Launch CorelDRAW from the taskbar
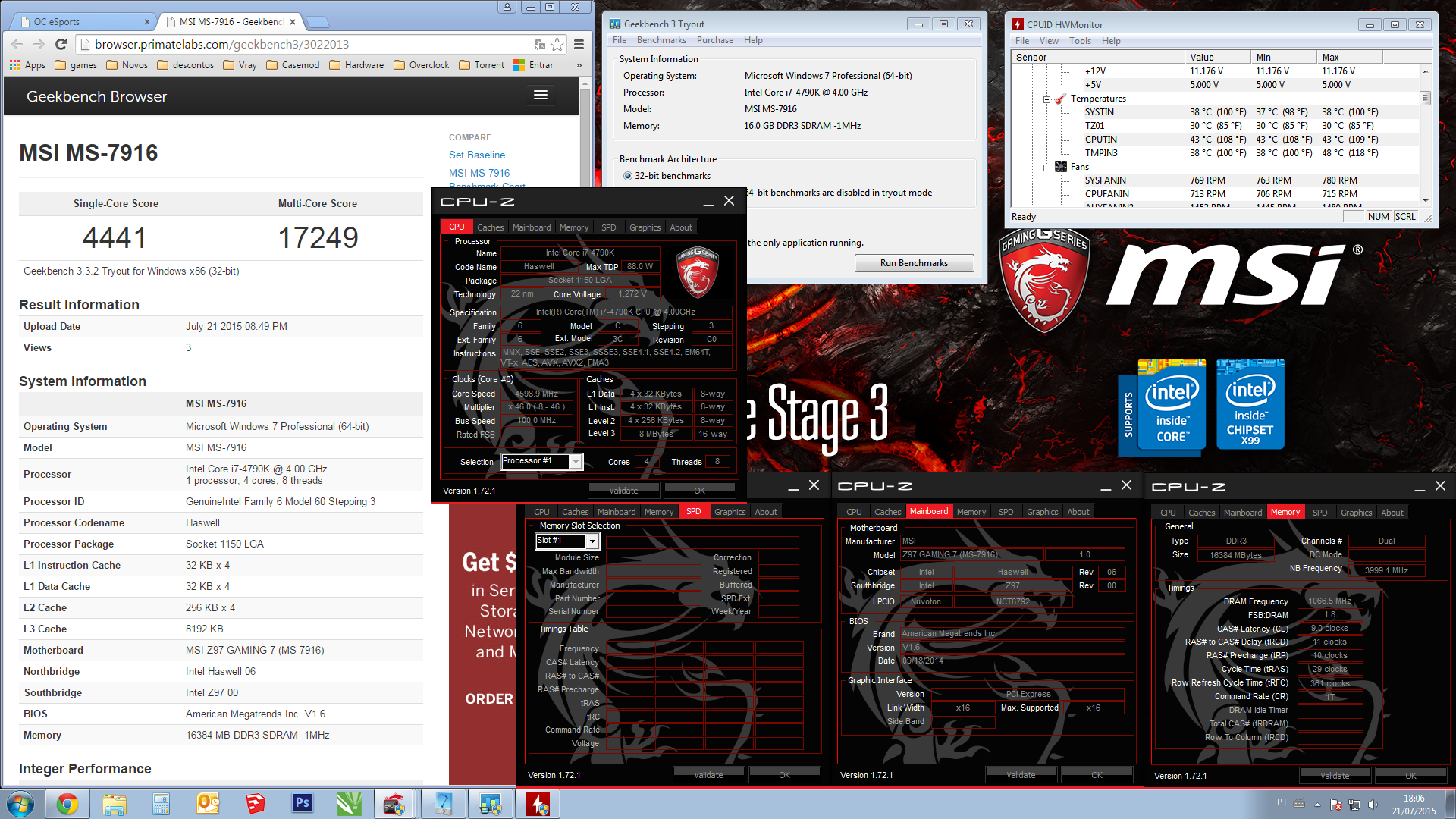 click(349, 805)
